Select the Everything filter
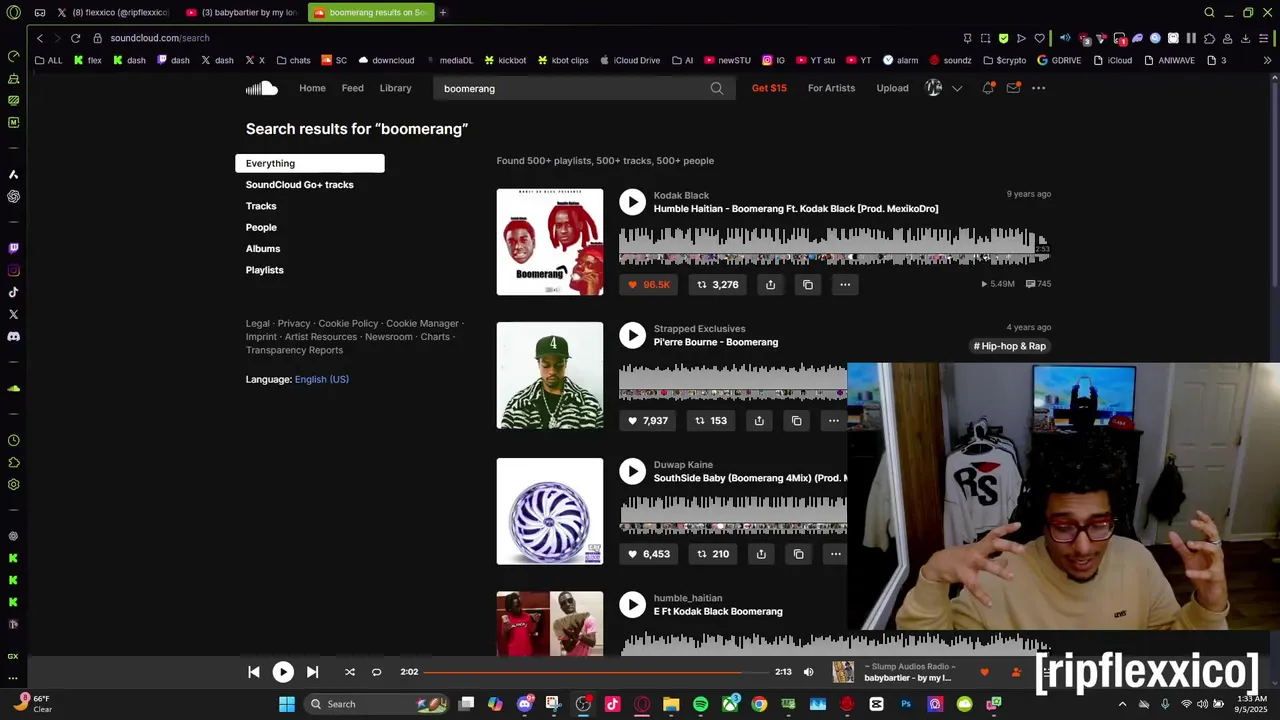This screenshot has height=720, width=1280. [x=310, y=163]
